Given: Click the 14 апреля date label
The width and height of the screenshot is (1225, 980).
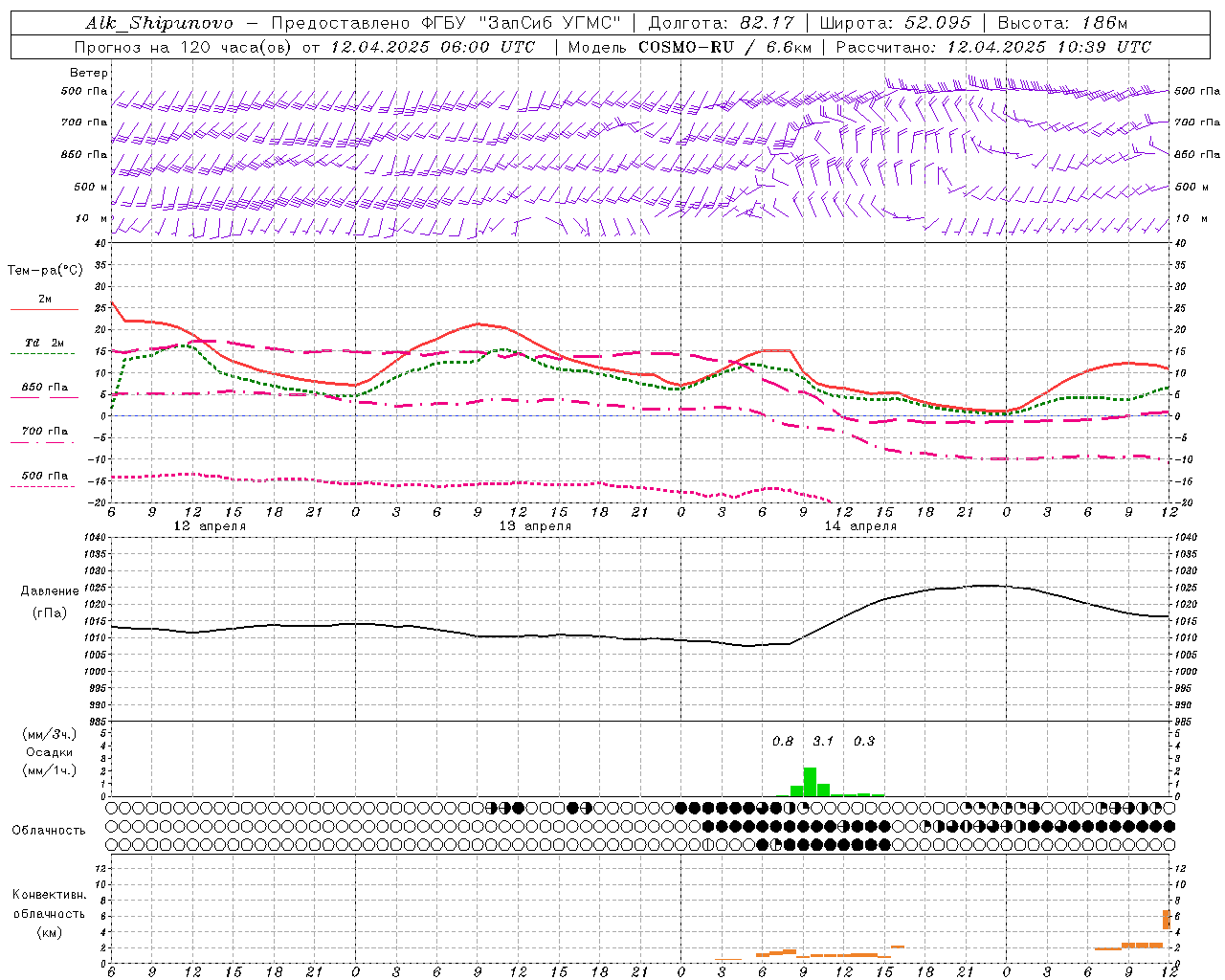Looking at the screenshot, I should [860, 526].
